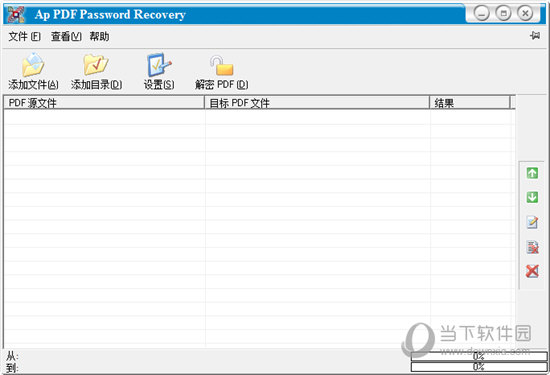Click the 到: status label
550x375 pixels.
point(12,368)
